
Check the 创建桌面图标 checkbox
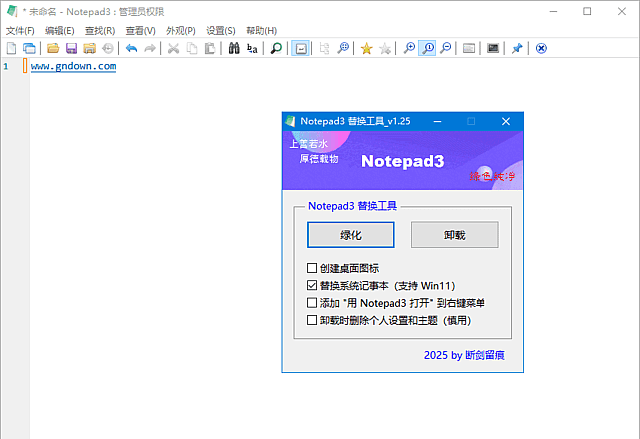[312, 268]
